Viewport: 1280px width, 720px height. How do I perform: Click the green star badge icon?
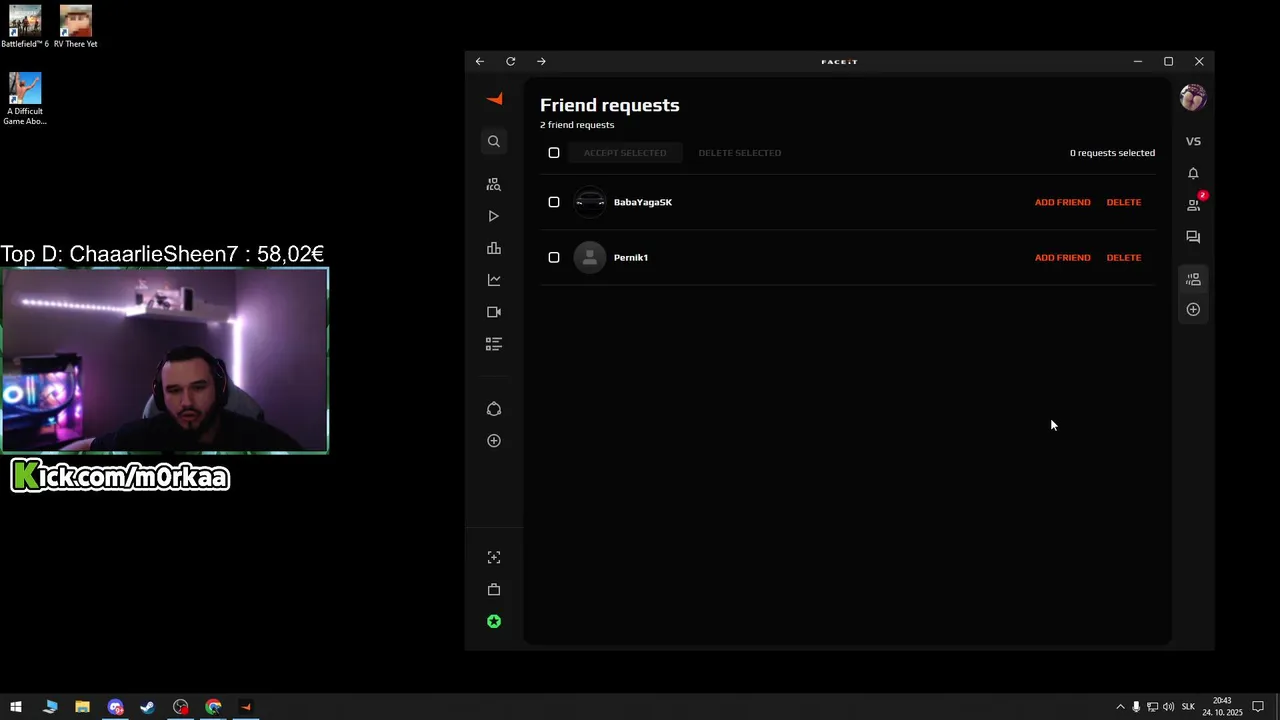pos(494,622)
